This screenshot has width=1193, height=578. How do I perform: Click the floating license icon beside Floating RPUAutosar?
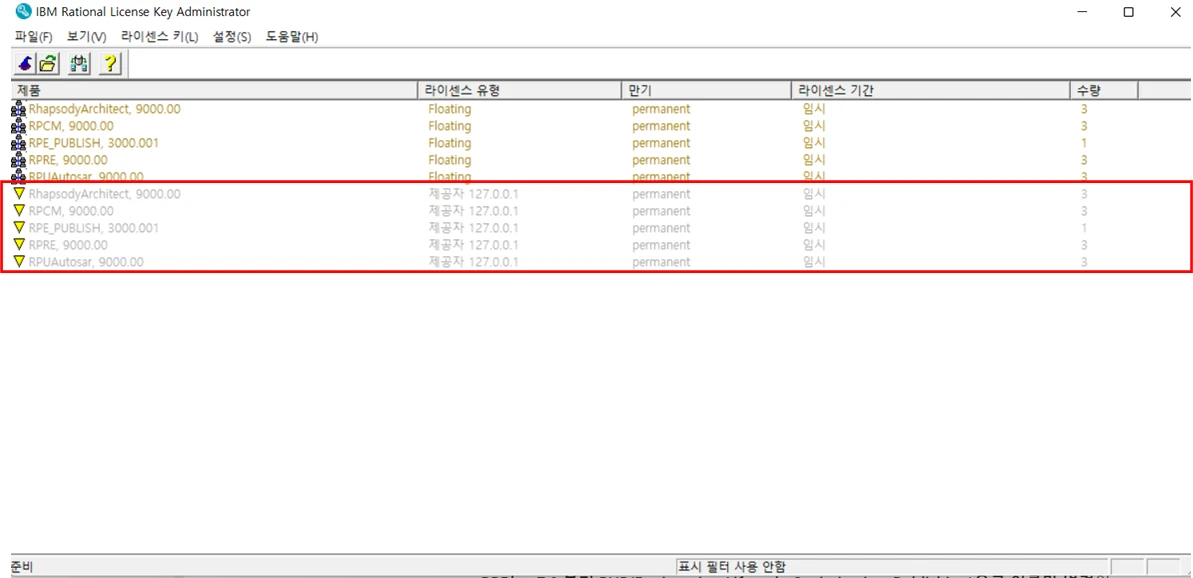pos(19,176)
